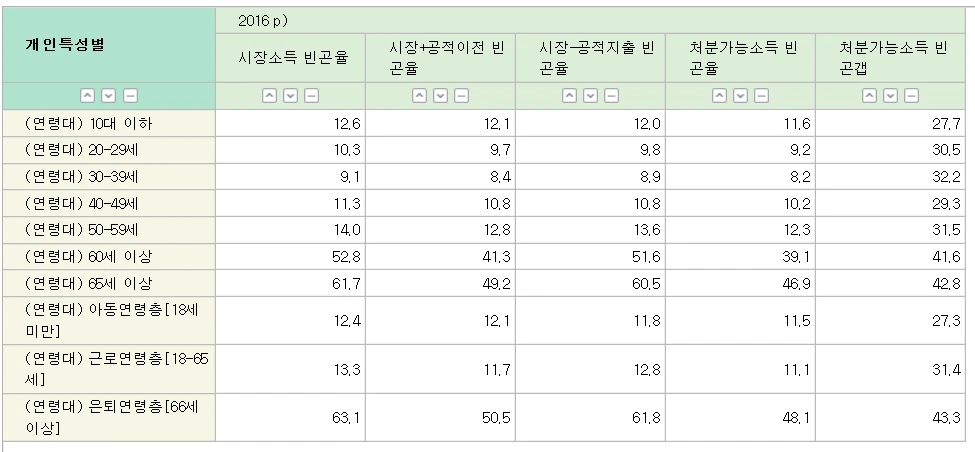Sort 개인특성별 column descending with down arrow
The width and height of the screenshot is (975, 452).
coord(109,96)
